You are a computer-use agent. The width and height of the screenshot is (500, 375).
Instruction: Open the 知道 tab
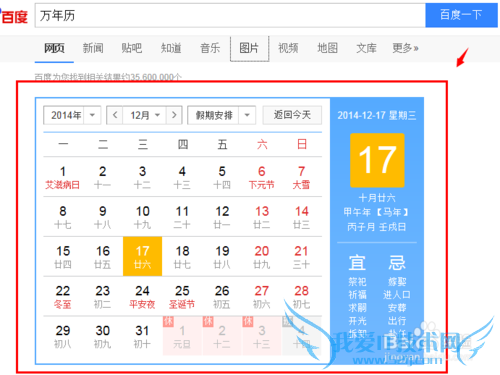coord(171,48)
